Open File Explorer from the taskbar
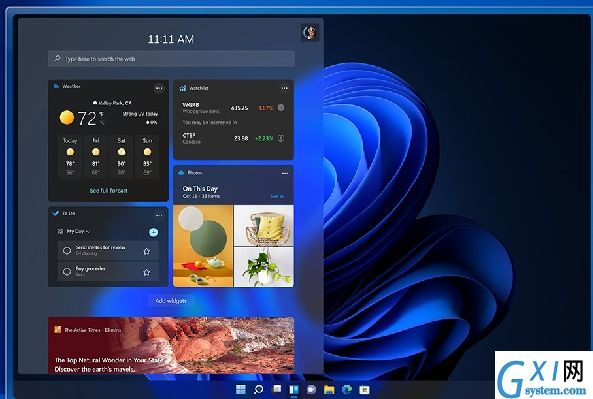This screenshot has width=593, height=399. 329,389
